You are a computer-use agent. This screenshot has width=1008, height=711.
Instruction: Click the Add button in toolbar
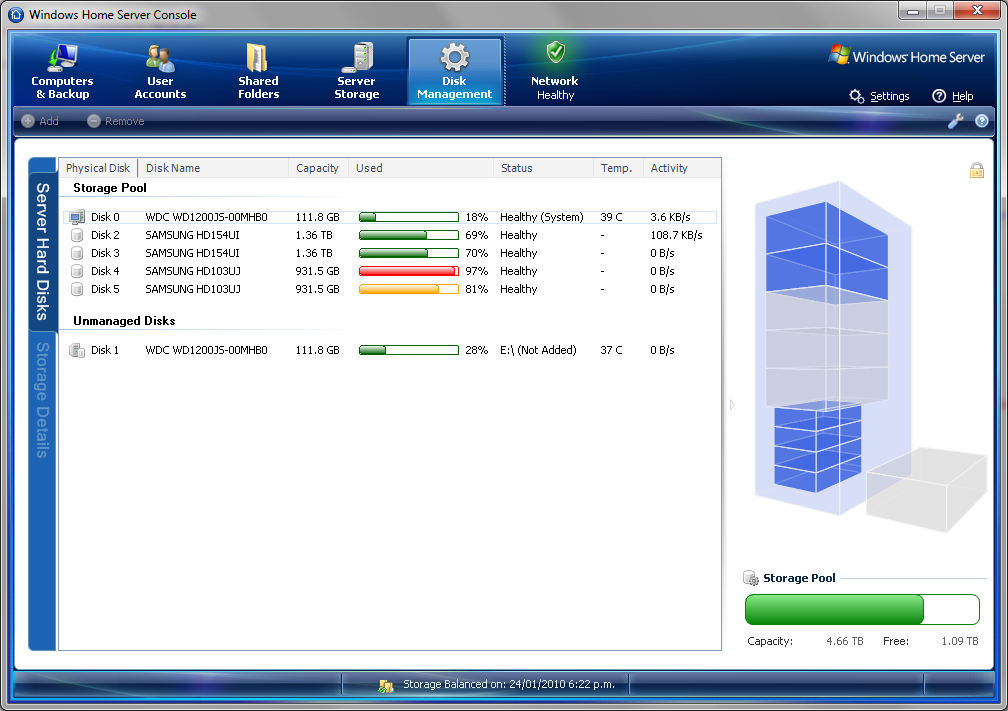pos(40,121)
